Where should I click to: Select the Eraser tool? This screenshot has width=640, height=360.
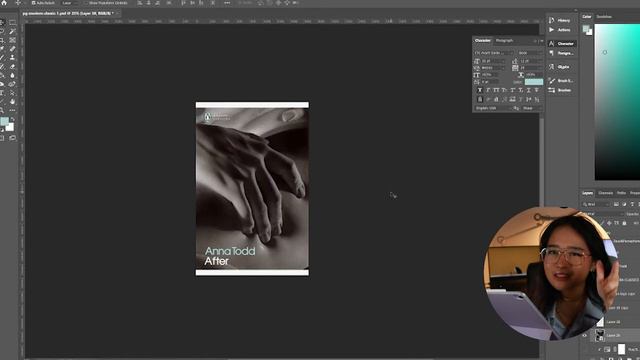tap(12, 67)
